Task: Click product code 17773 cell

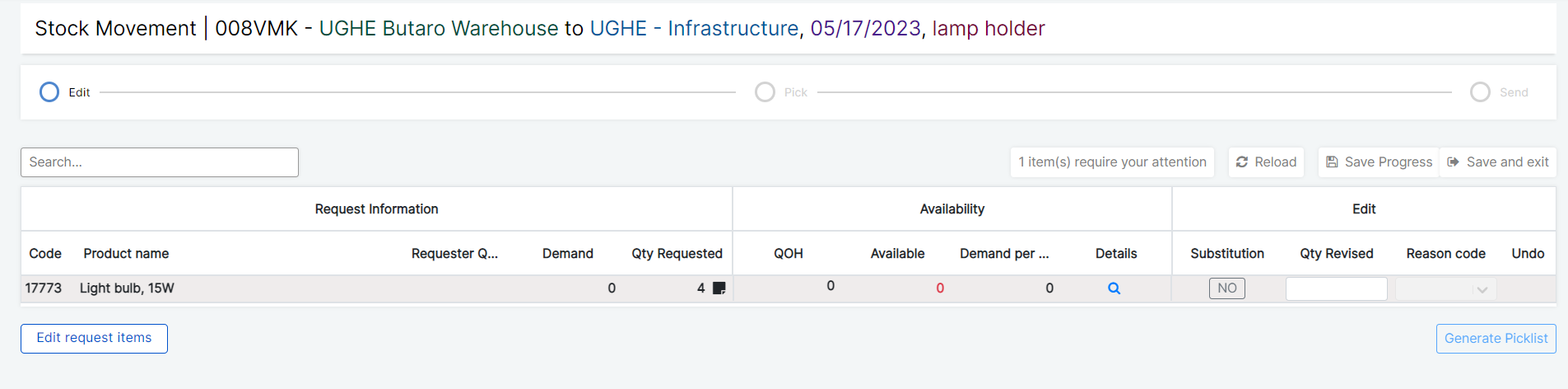Action: (44, 288)
